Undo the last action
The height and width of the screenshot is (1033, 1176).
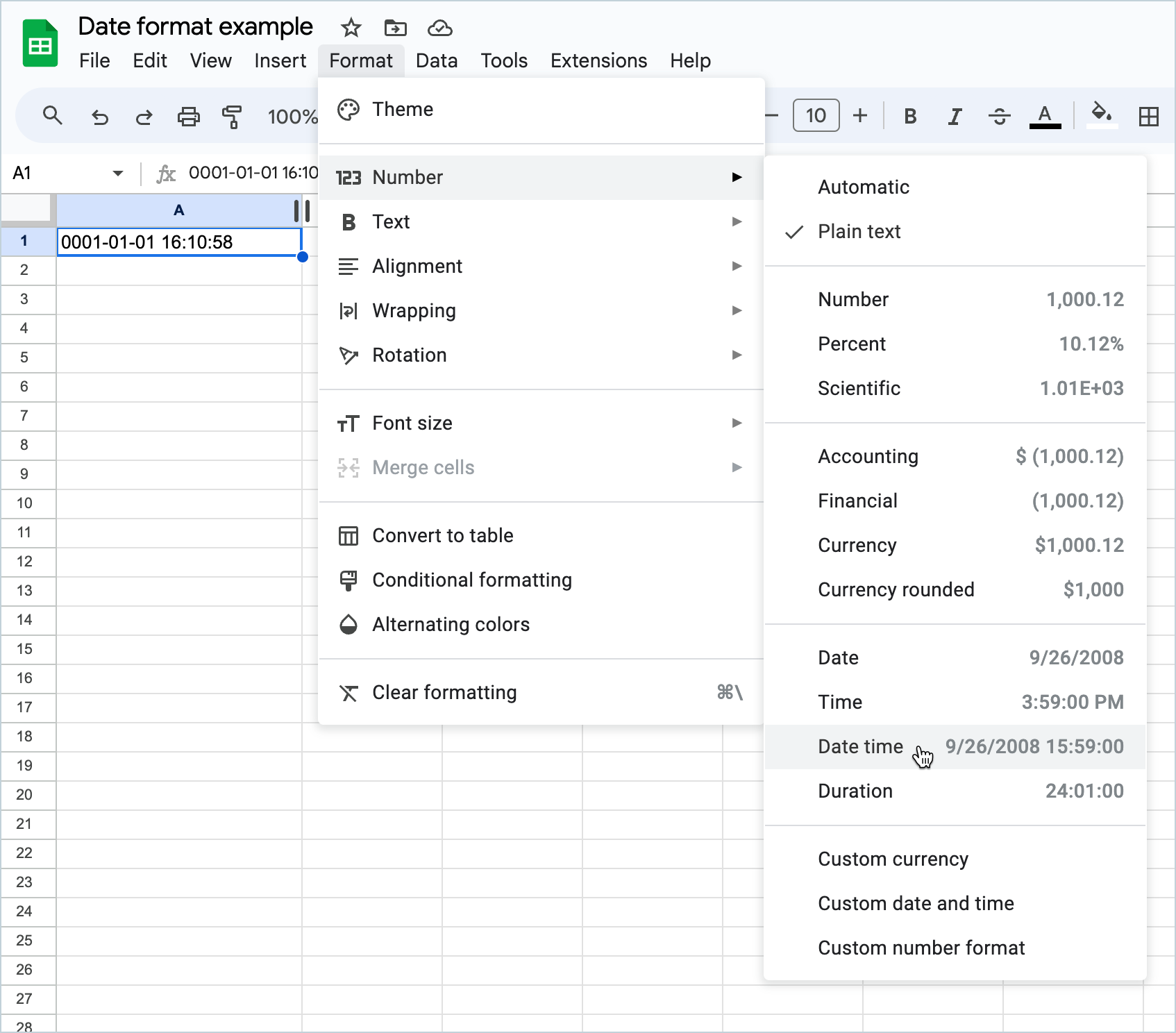click(100, 116)
